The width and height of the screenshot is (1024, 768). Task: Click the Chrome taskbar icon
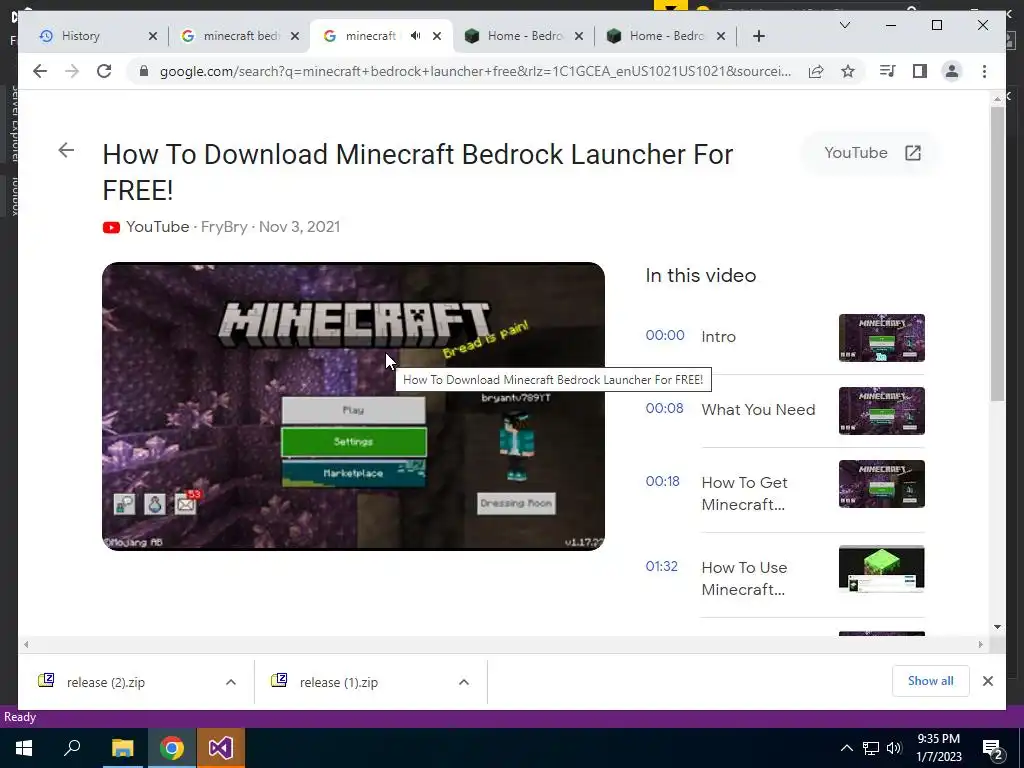click(172, 748)
